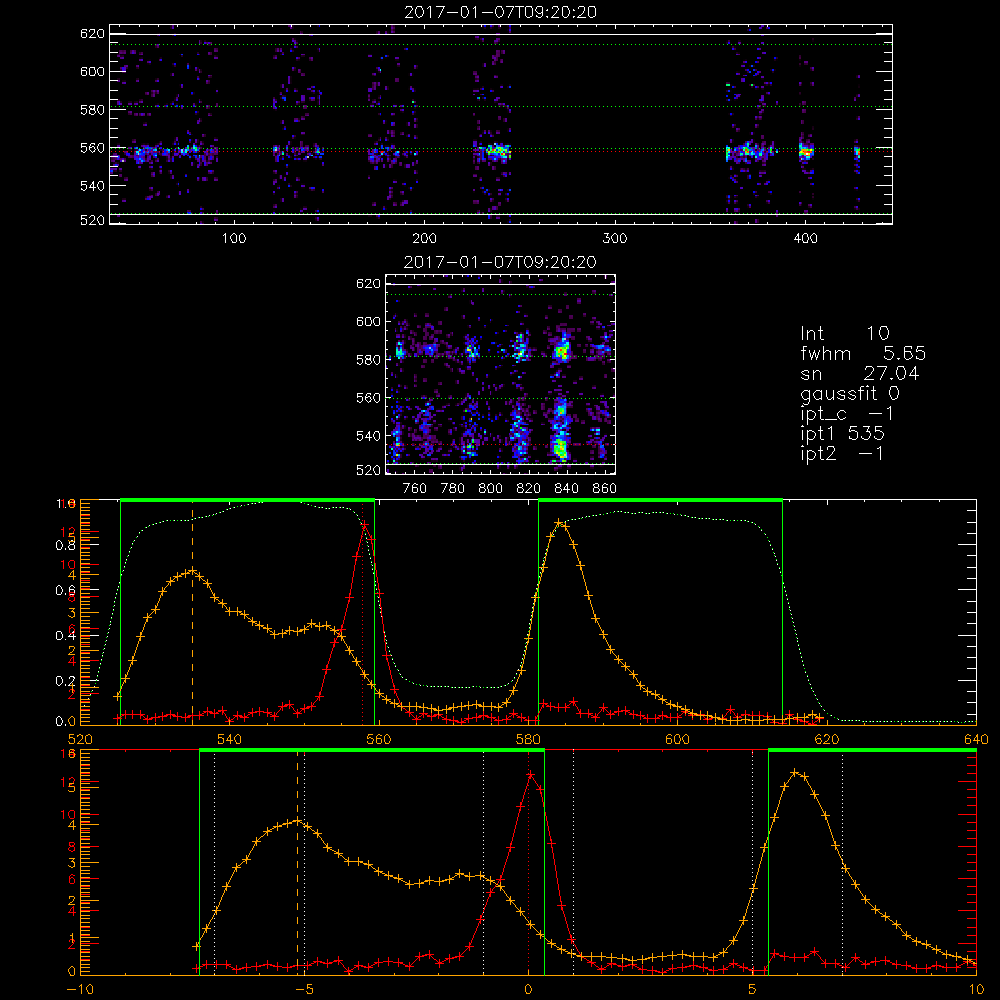This screenshot has width=1000, height=1000.
Task: Click x-axis label 300 of top spectrogram
Action: pos(615,239)
